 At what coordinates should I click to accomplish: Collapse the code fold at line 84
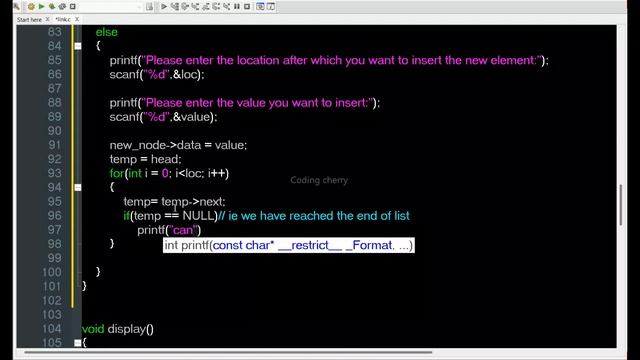78,46
